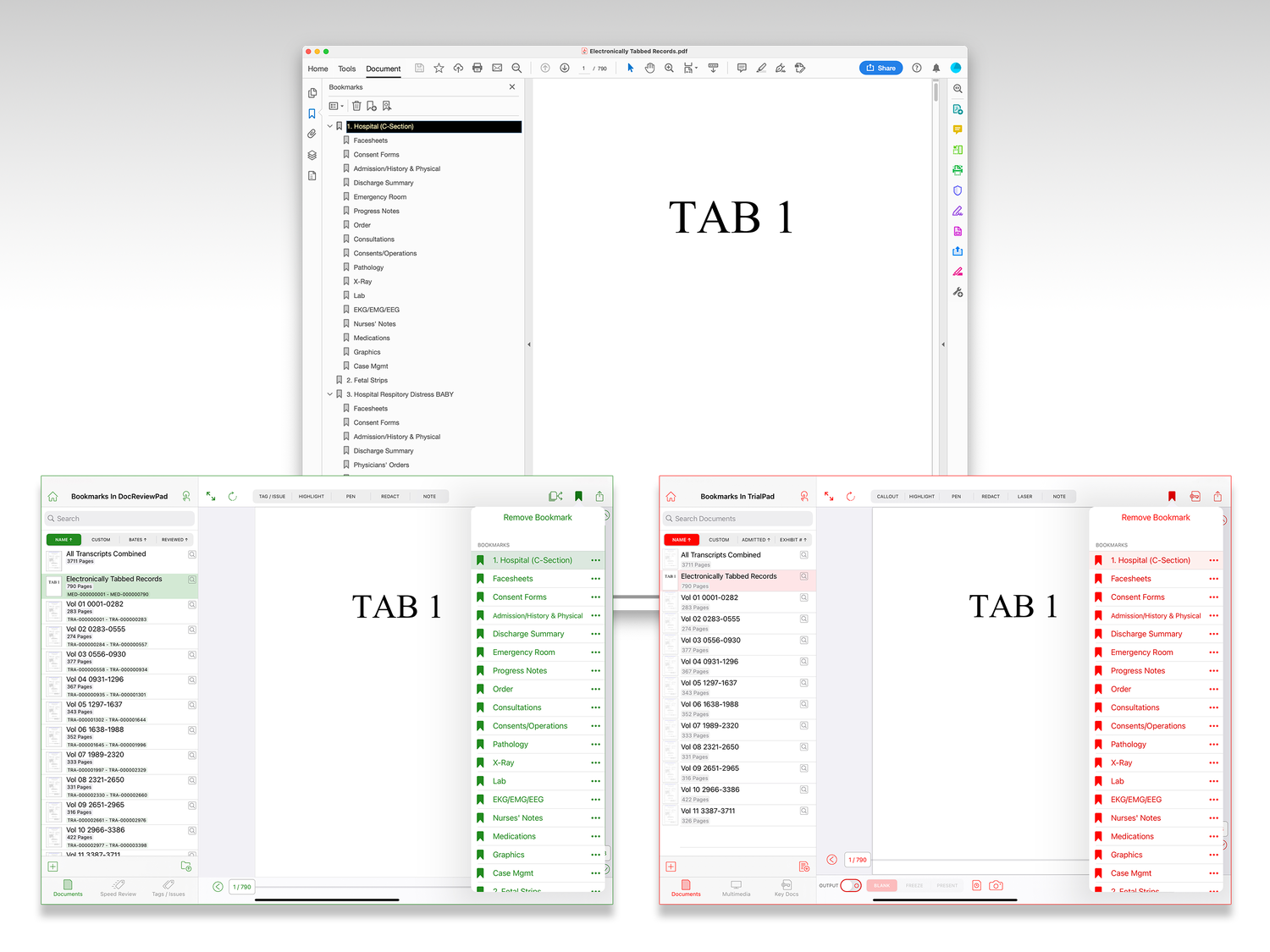Collapse 3. Hospital Respitory Distress BABY bookmark
Screen dimensions: 1270x952
[330, 394]
